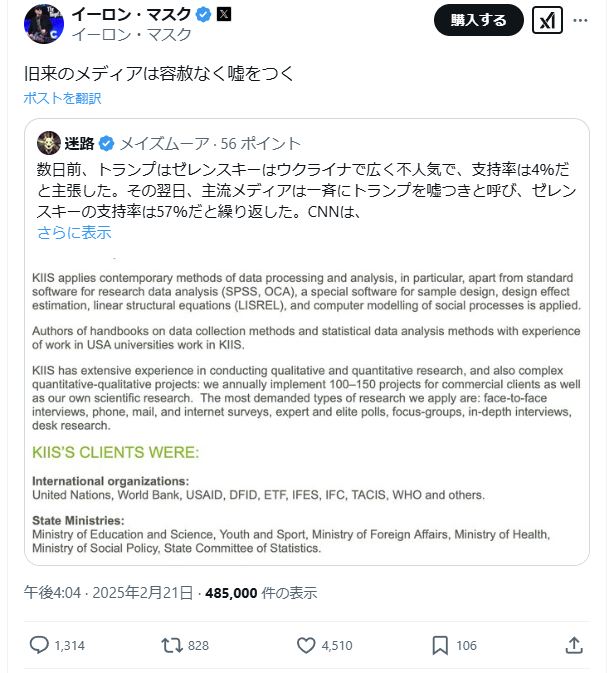Bookmark this post
This screenshot has width=607, height=673.
click(x=440, y=645)
